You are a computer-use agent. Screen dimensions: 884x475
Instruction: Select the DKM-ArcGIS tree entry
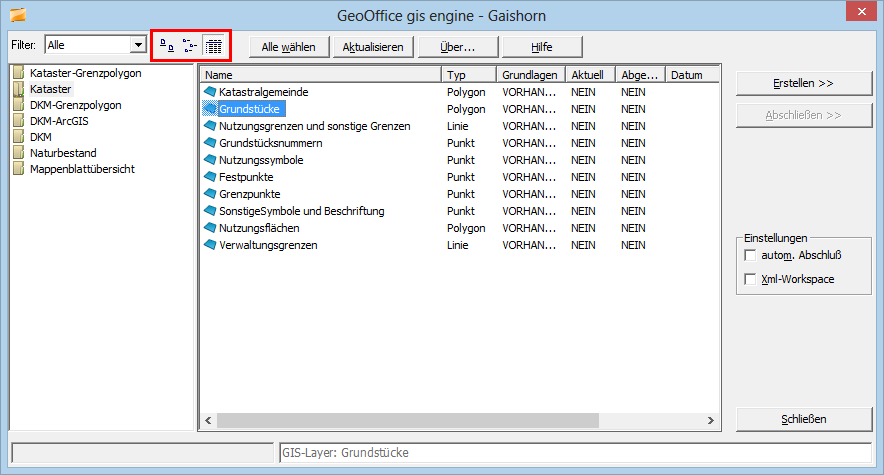(x=59, y=121)
